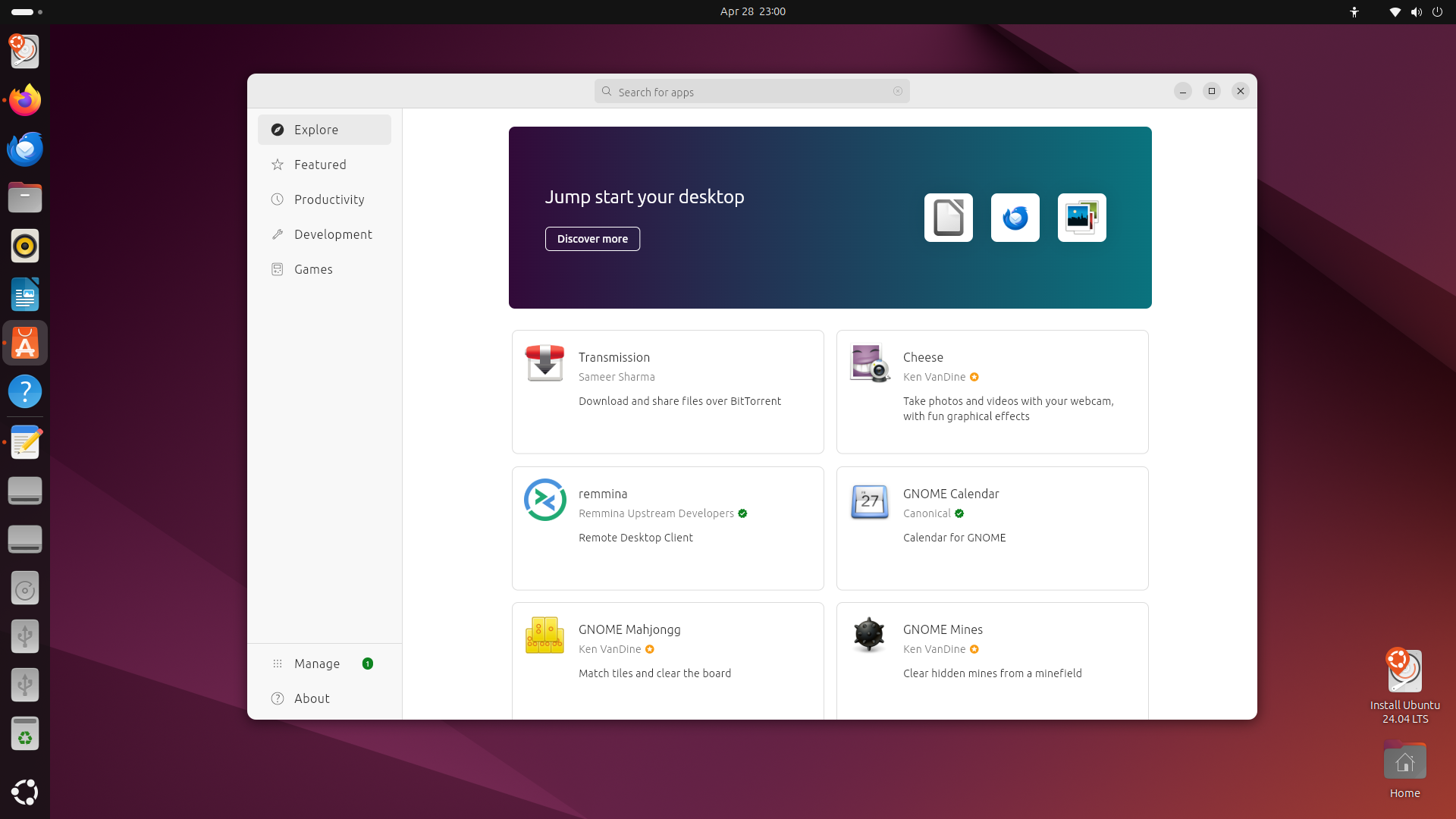Open the Cheese webcam app icon
Image resolution: width=1456 pixels, height=819 pixels.
coord(869,362)
